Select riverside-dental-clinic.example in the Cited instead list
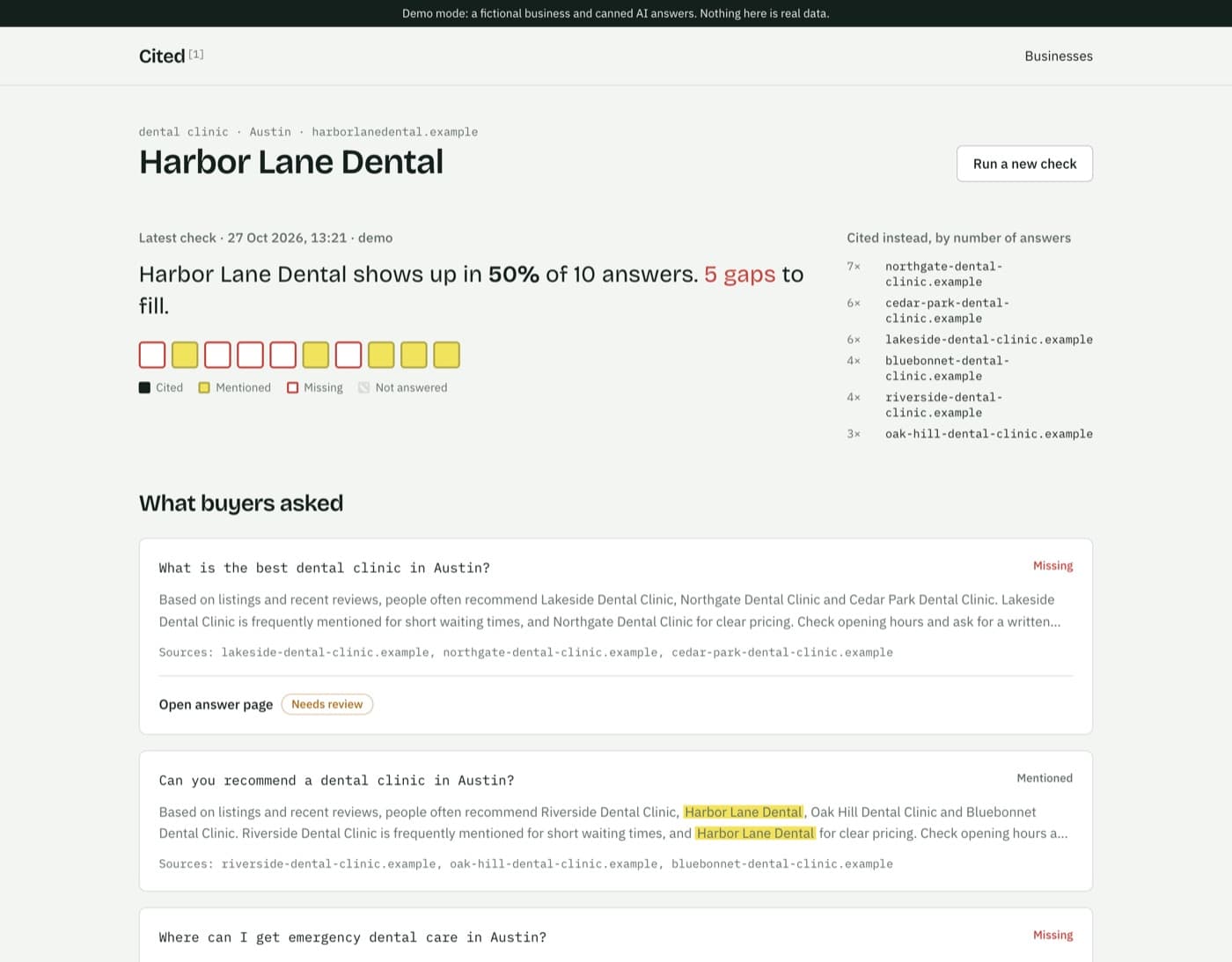 (944, 405)
